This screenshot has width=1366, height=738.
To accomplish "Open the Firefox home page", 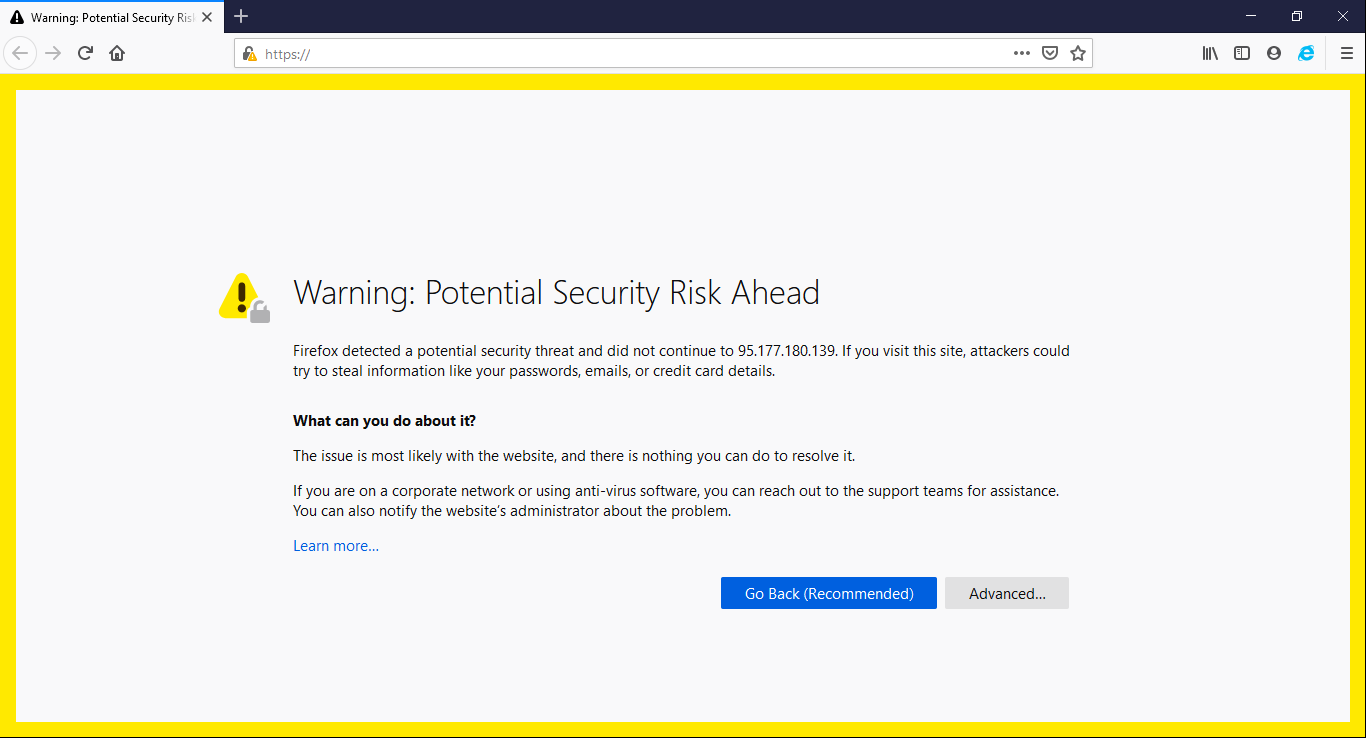I will [117, 53].
